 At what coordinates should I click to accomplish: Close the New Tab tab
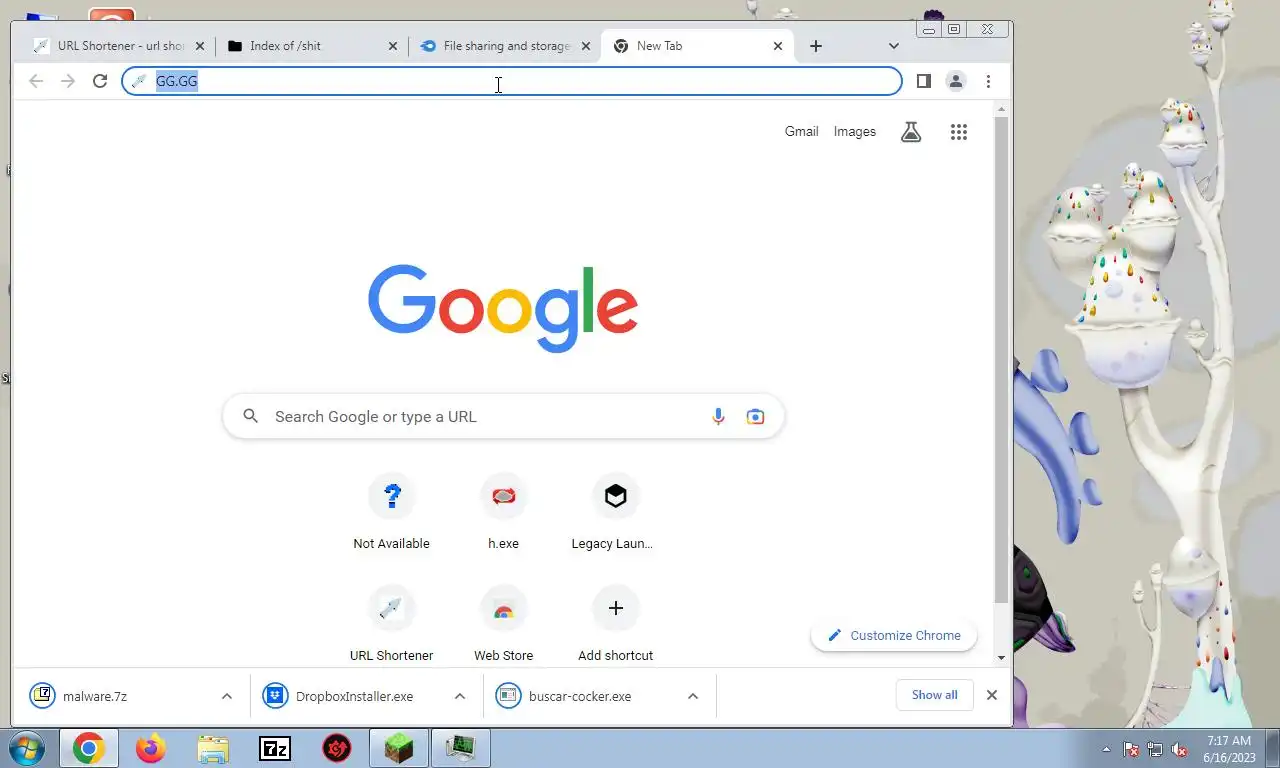(778, 46)
